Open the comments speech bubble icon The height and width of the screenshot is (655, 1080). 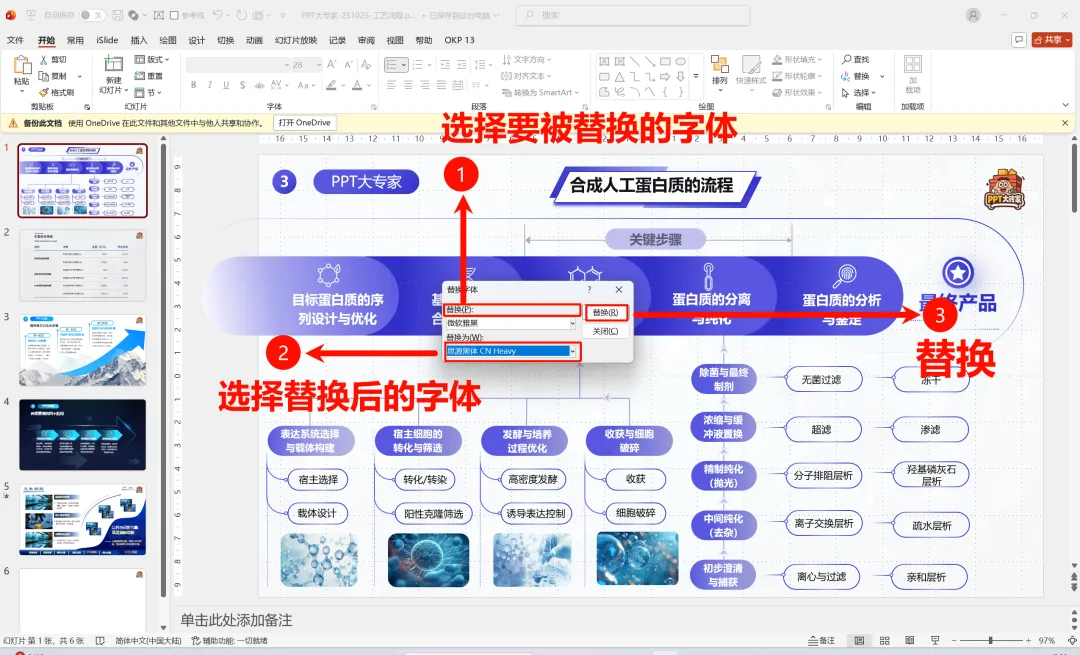point(1019,40)
